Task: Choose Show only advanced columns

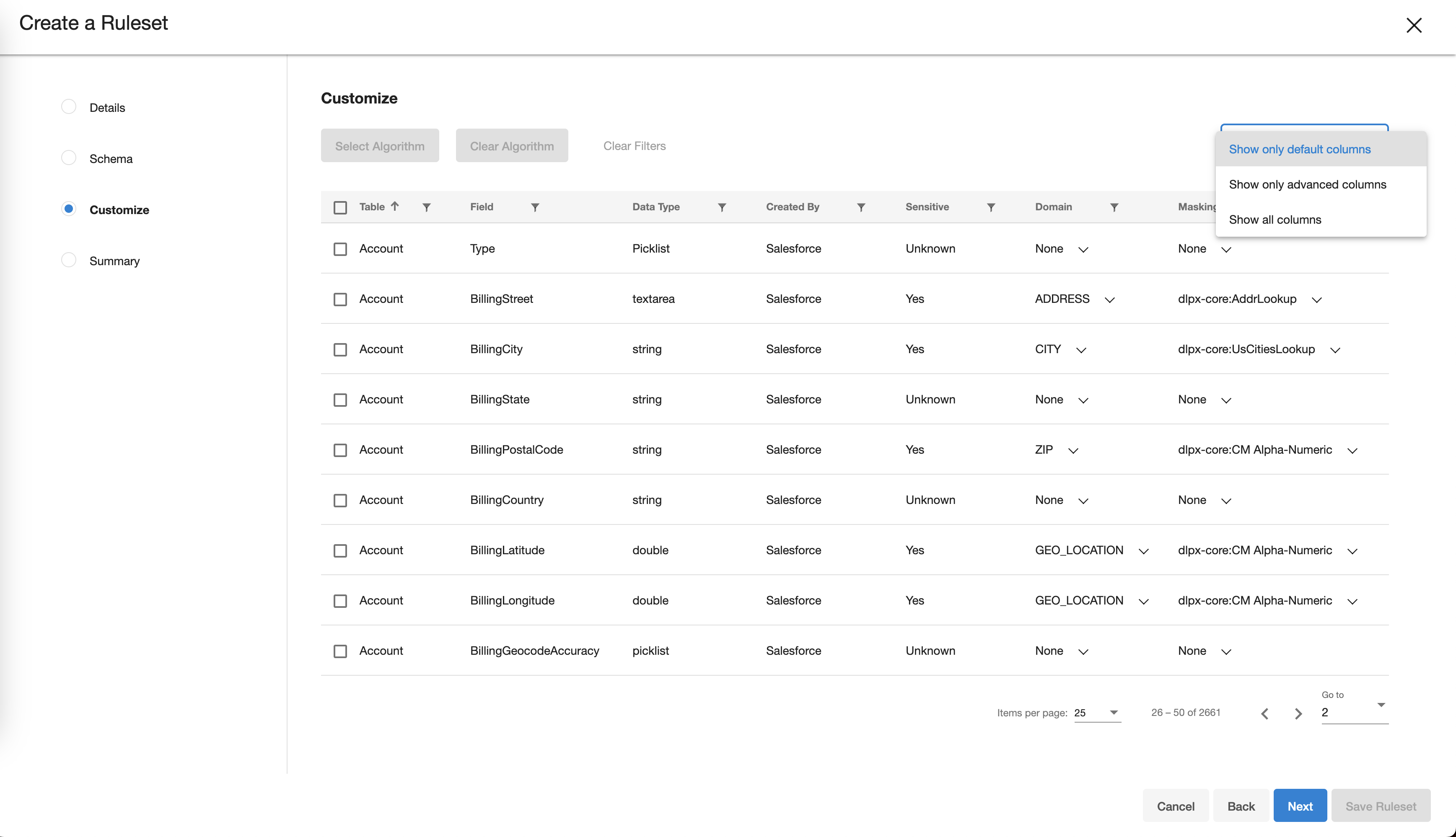Action: (x=1307, y=184)
